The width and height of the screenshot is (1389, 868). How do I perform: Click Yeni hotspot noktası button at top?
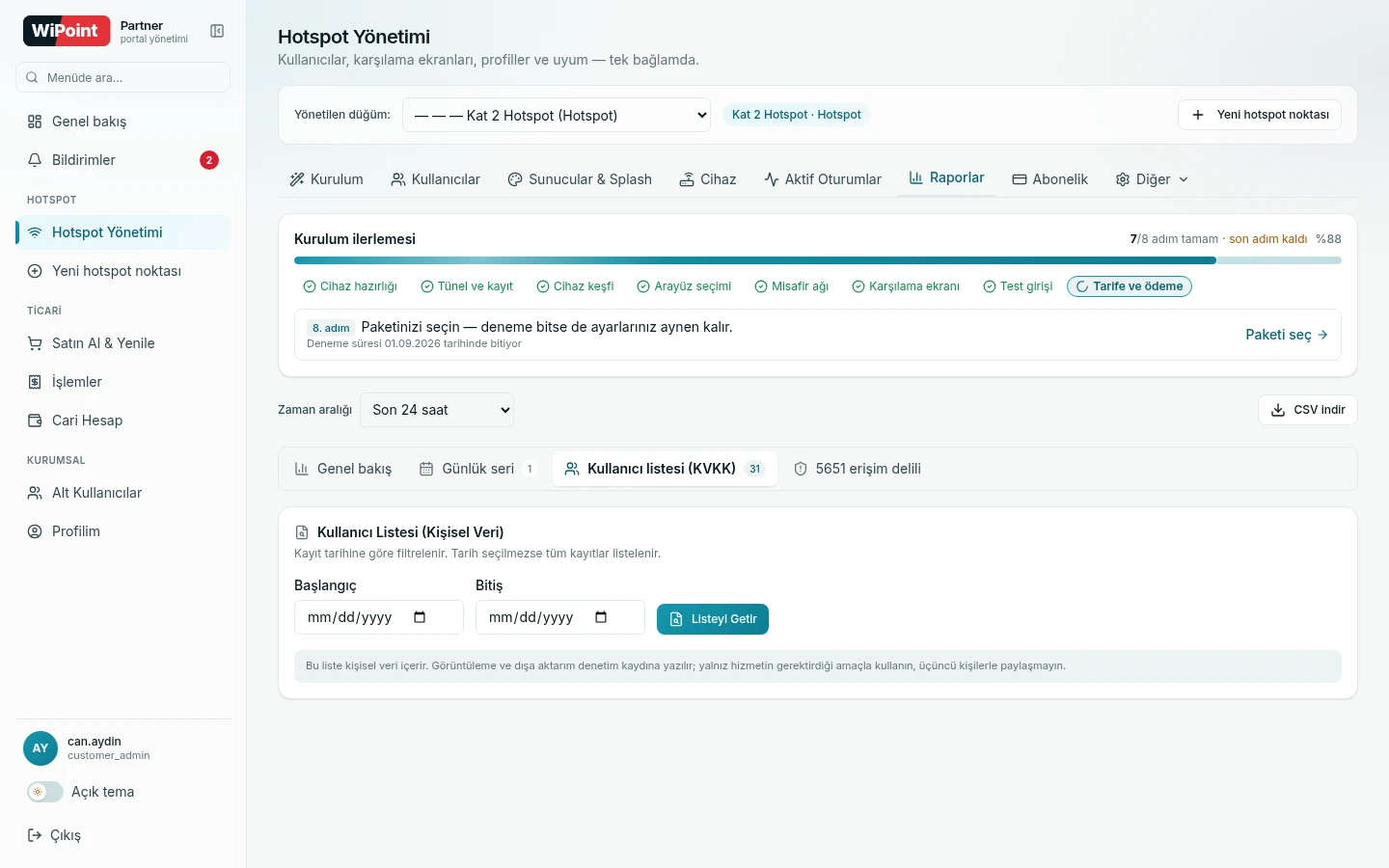[1260, 115]
